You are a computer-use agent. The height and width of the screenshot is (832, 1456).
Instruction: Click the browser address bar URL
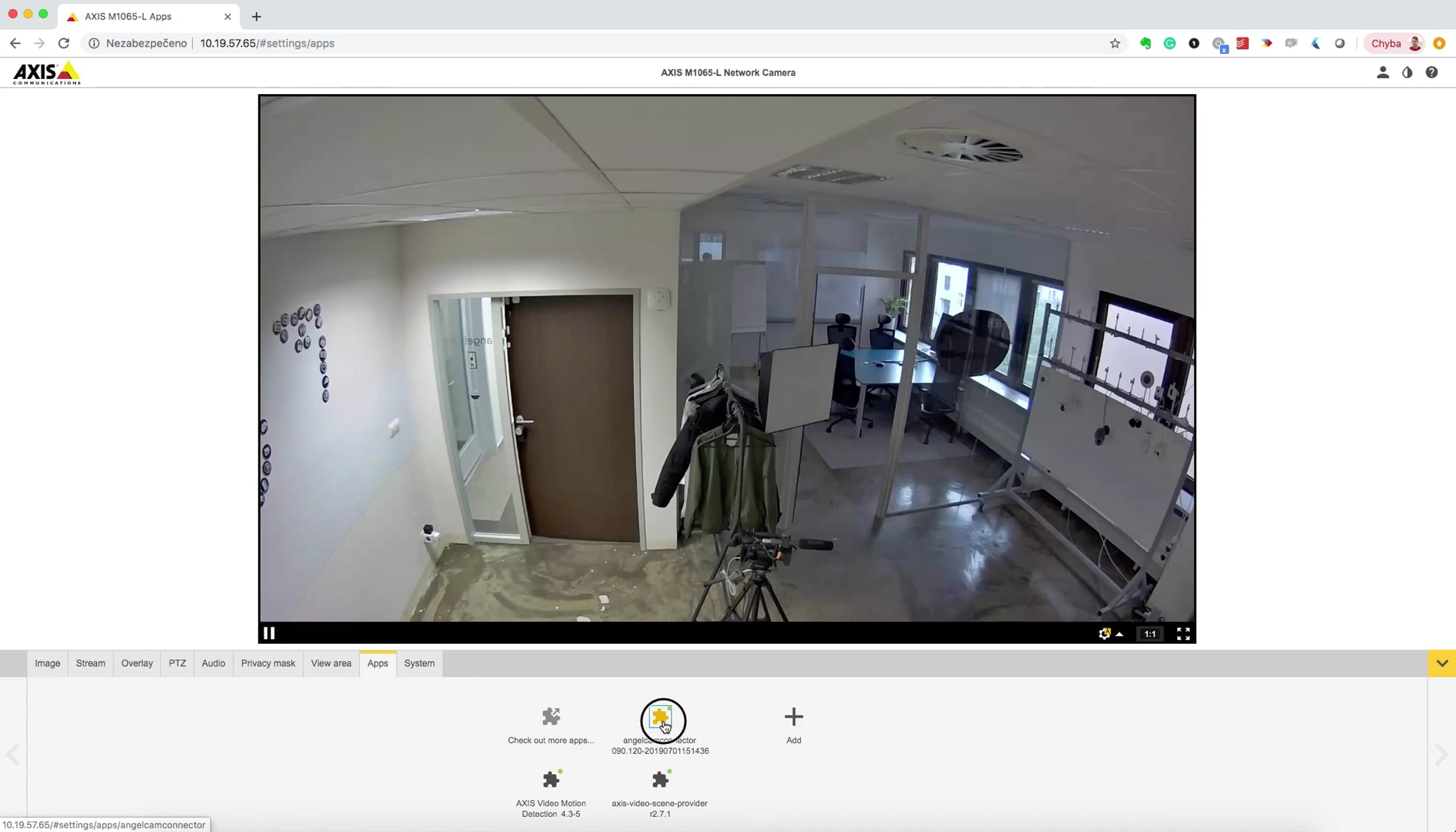coord(267,43)
